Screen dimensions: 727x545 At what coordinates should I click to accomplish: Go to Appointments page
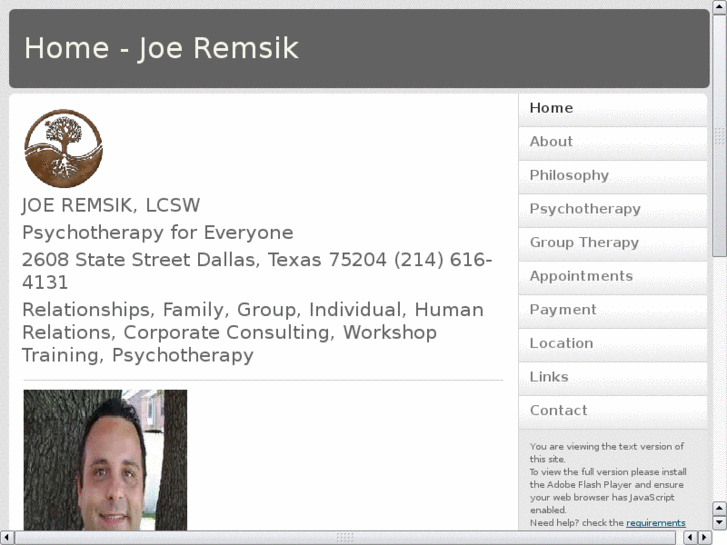pyautogui.click(x=612, y=277)
